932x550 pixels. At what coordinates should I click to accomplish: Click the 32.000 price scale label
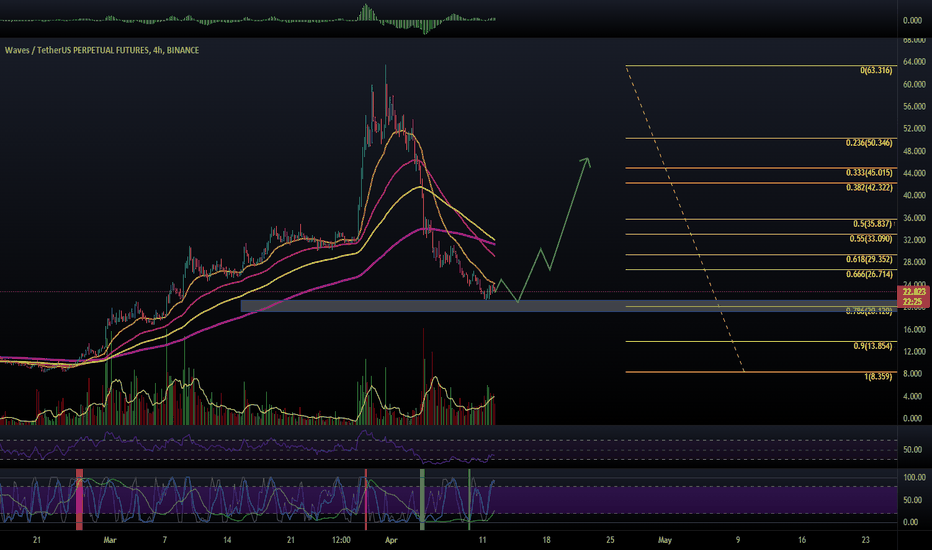[914, 240]
